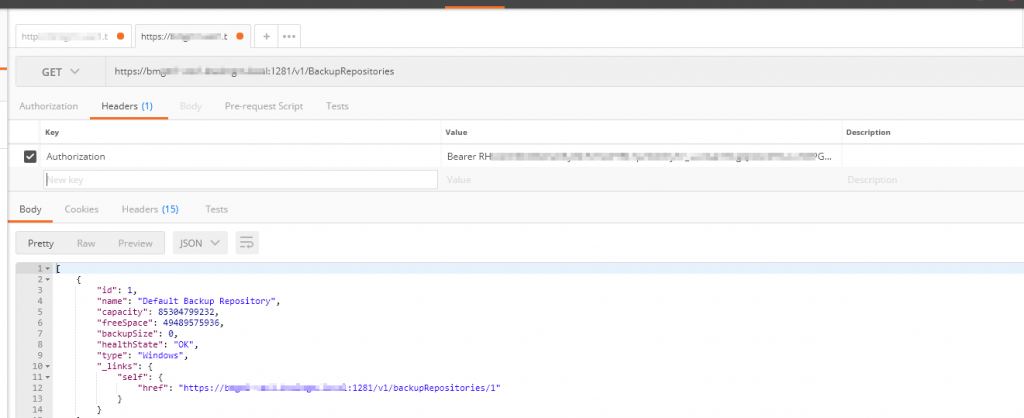1024x418 pixels.
Task: Show response Headers (15) tab
Action: 150,209
